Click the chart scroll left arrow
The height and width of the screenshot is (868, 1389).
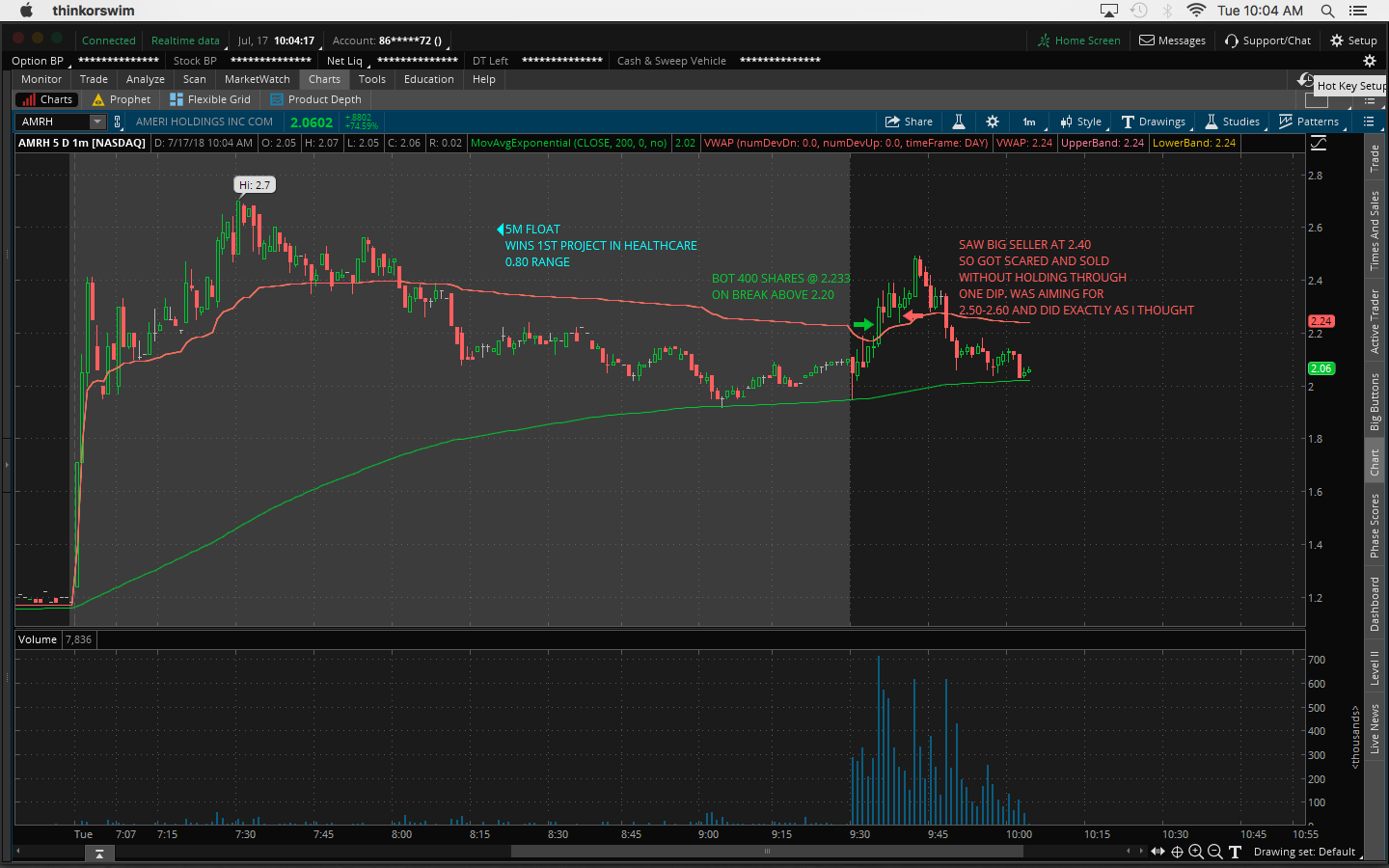click(x=1129, y=852)
